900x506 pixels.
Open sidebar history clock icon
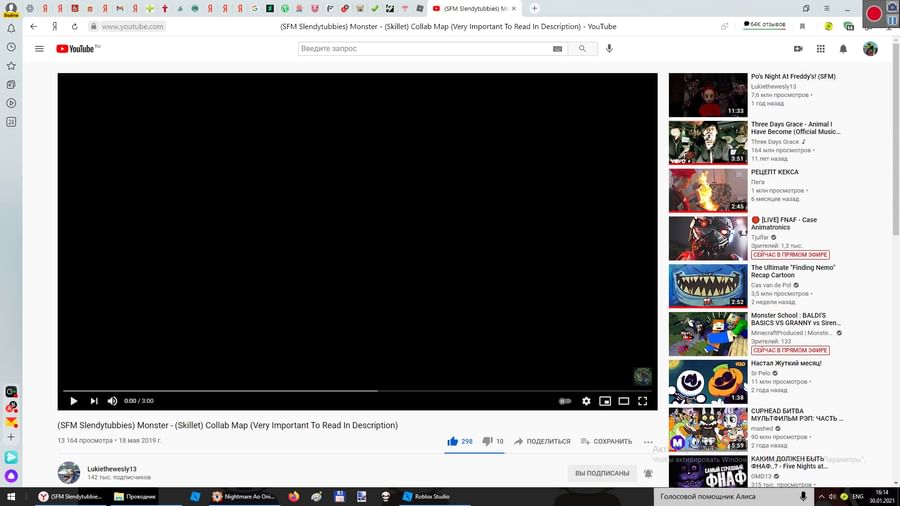click(x=11, y=47)
